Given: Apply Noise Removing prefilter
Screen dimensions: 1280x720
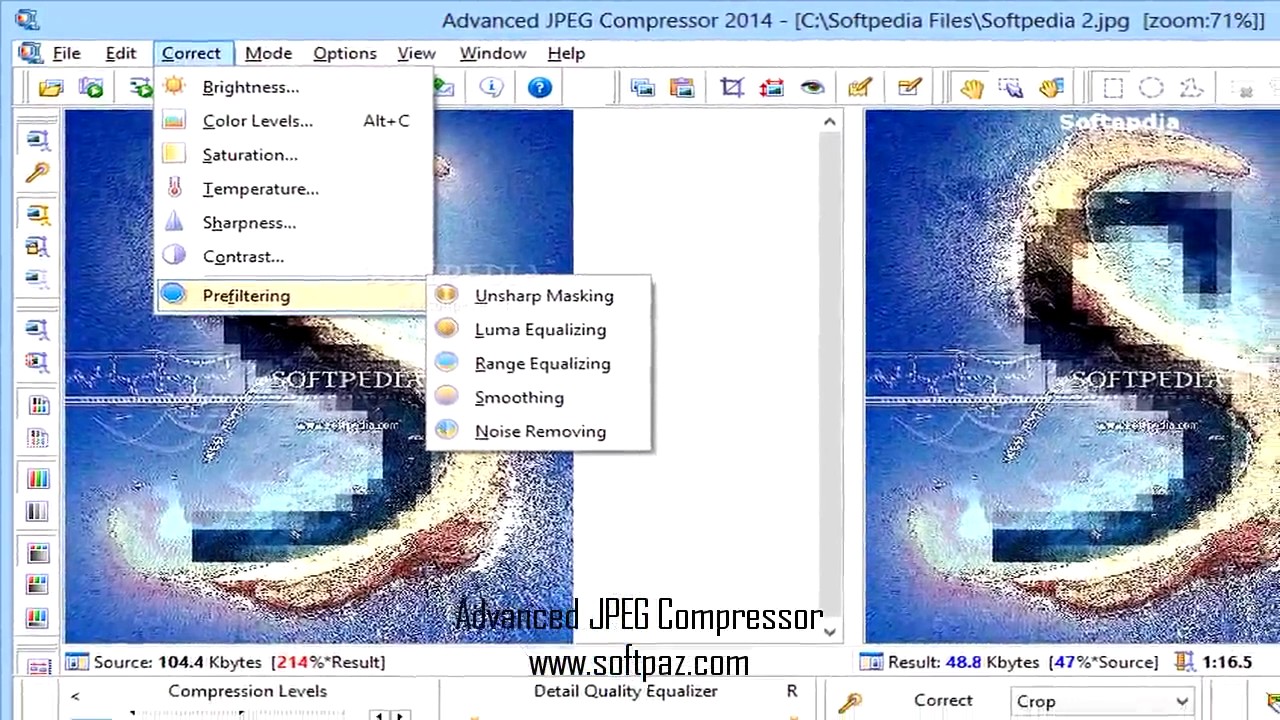Looking at the screenshot, I should point(539,432).
